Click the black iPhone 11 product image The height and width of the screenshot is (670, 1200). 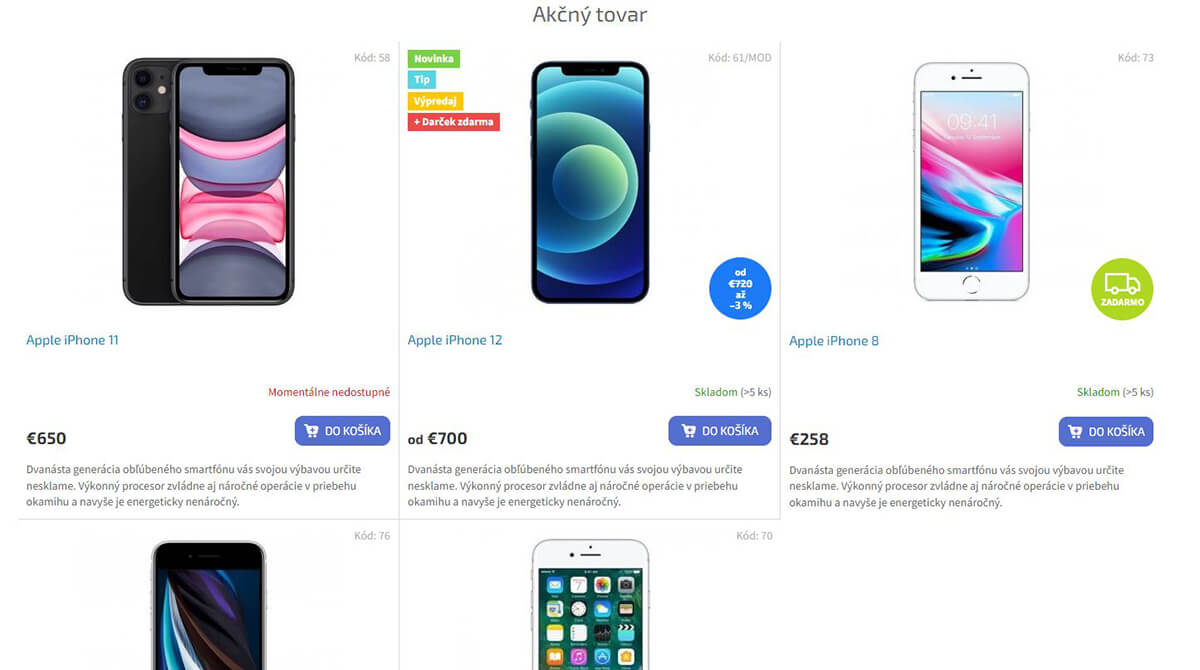pos(208,181)
